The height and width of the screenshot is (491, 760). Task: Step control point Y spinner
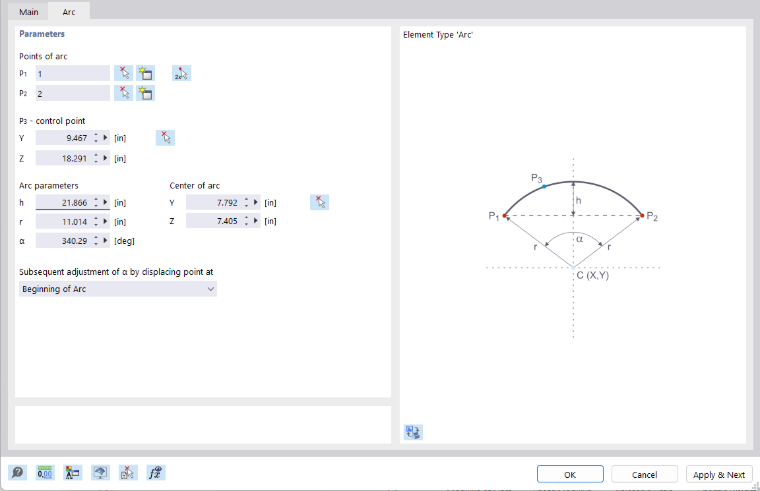96,138
